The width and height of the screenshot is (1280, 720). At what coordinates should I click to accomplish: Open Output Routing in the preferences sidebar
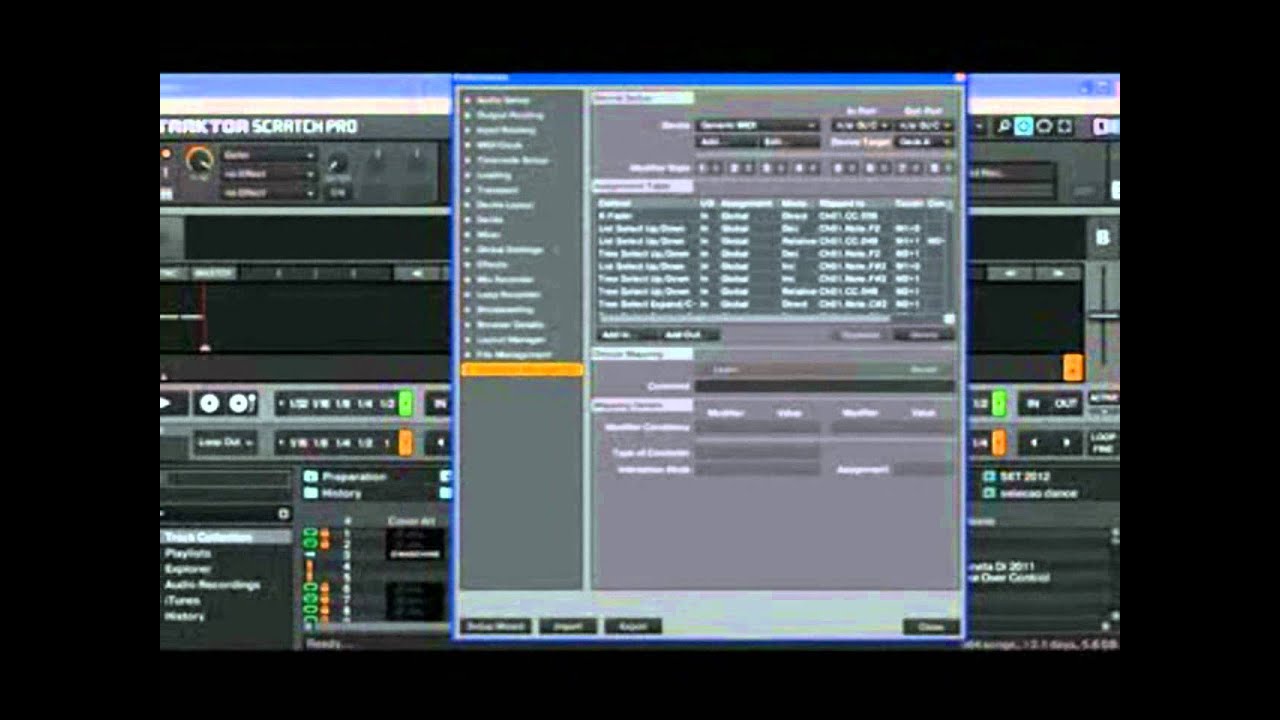point(509,115)
